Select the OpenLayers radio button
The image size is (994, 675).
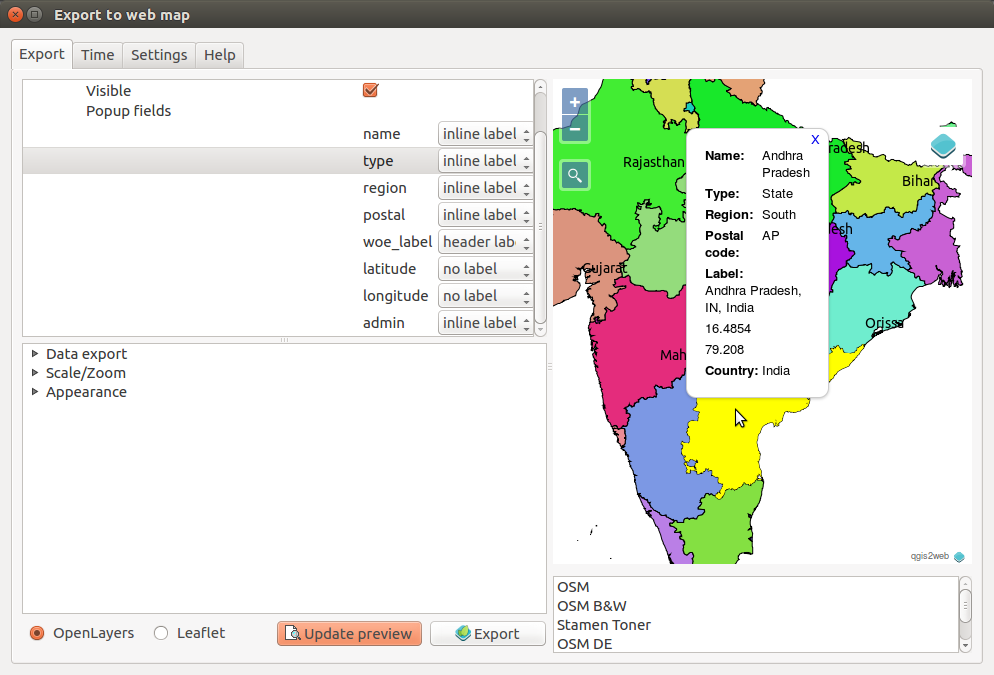(37, 633)
